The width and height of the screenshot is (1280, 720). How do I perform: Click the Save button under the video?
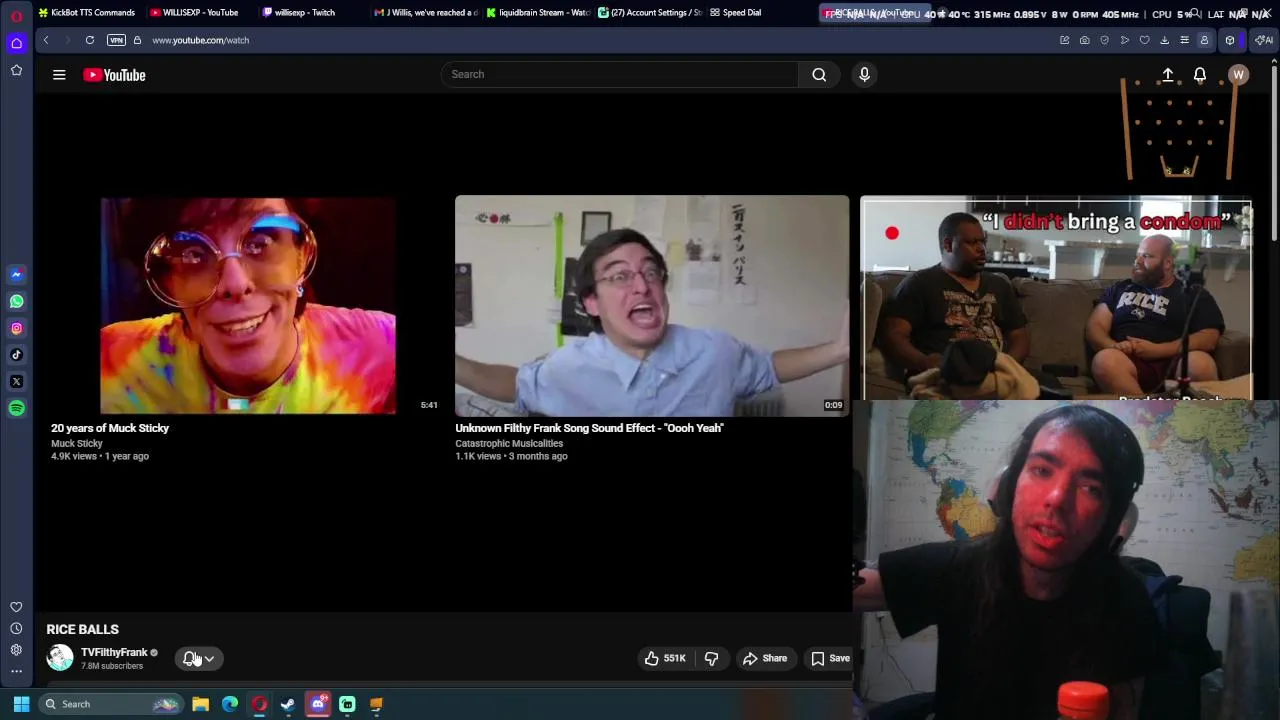[x=830, y=658]
